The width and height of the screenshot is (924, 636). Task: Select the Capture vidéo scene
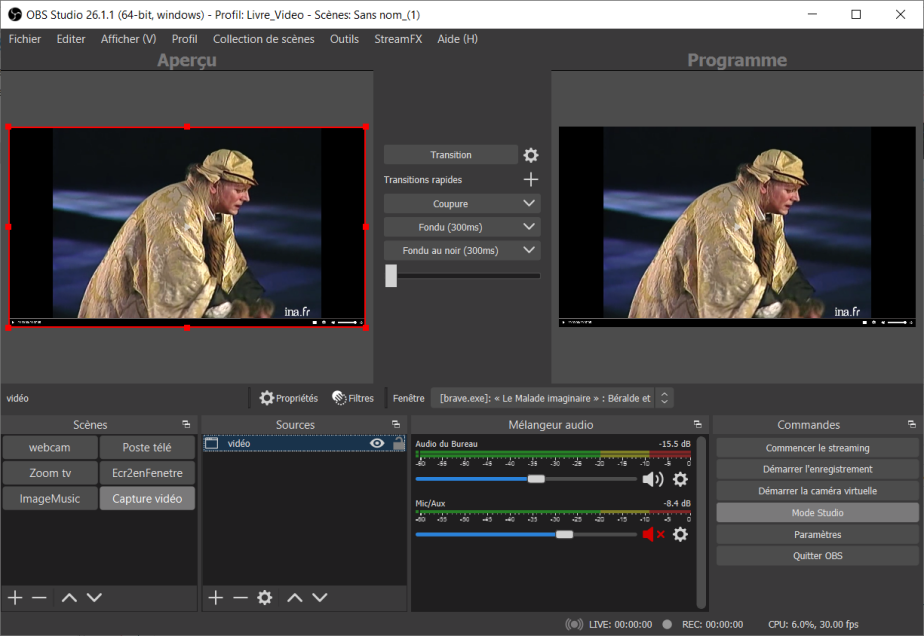pos(147,499)
